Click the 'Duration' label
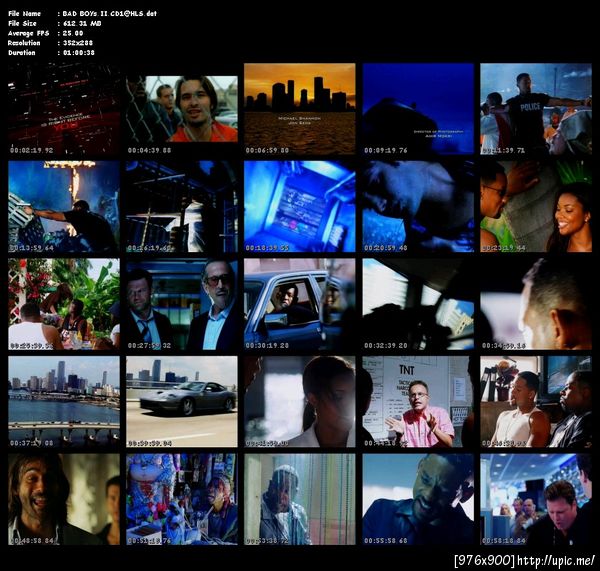Screen dimensions: 600x571 click(x=21, y=53)
